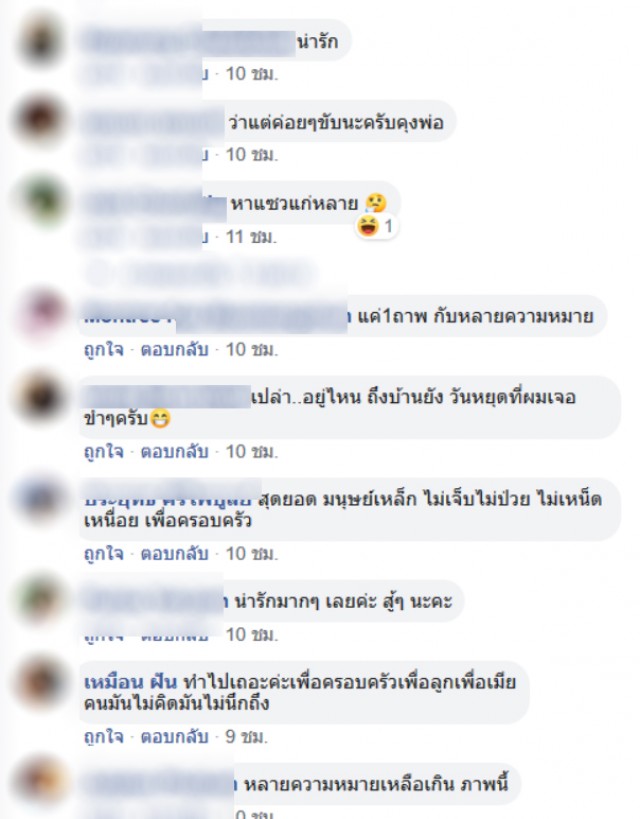Open avatar beside แค่1ภาพ กับหลายความหมาย comment
Image resolution: width=640 pixels, height=819 pixels.
pos(41,314)
